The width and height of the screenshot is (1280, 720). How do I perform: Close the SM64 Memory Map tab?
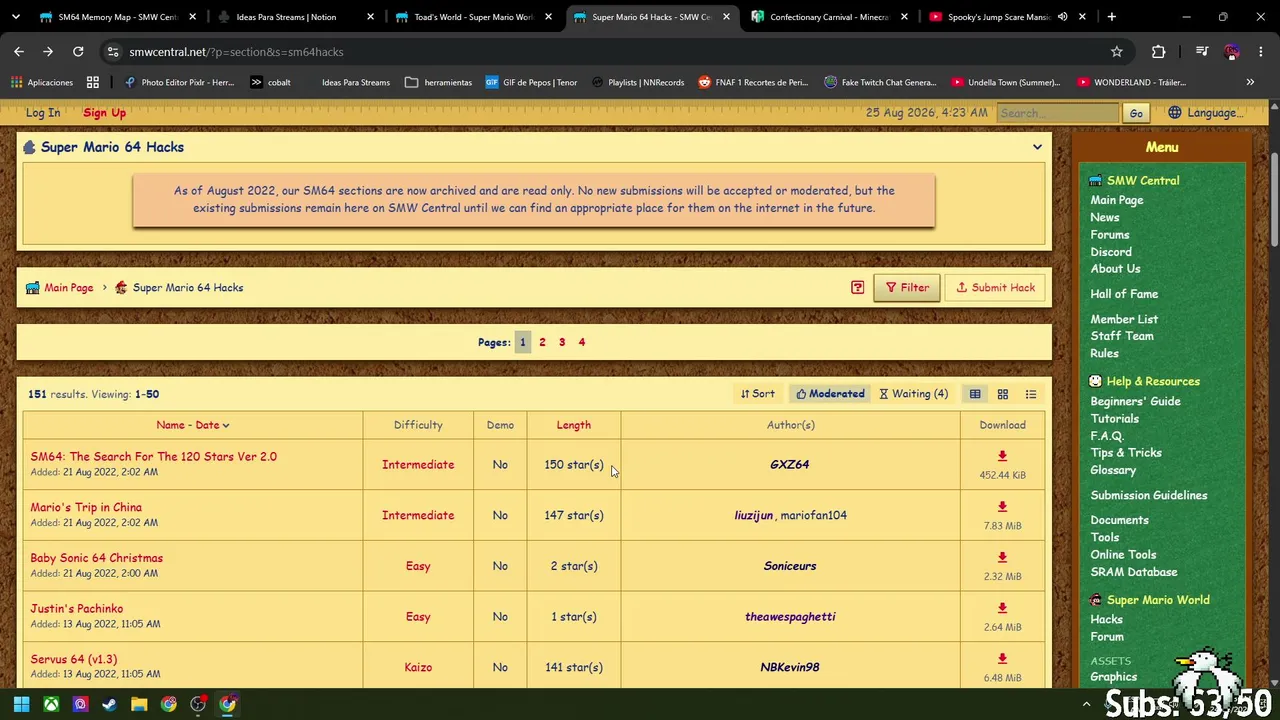coord(192,17)
